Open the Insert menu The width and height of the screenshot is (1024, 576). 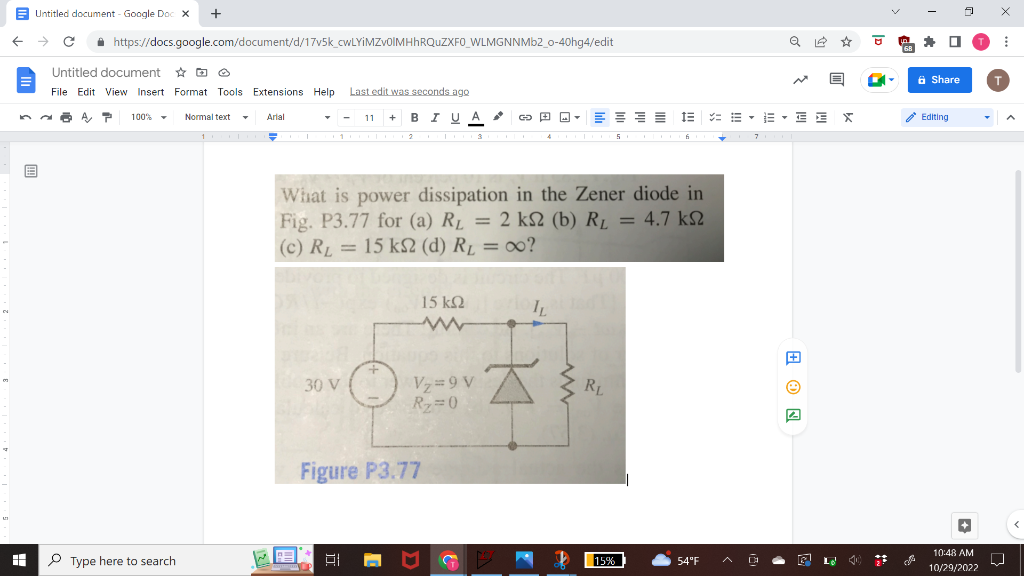151,91
